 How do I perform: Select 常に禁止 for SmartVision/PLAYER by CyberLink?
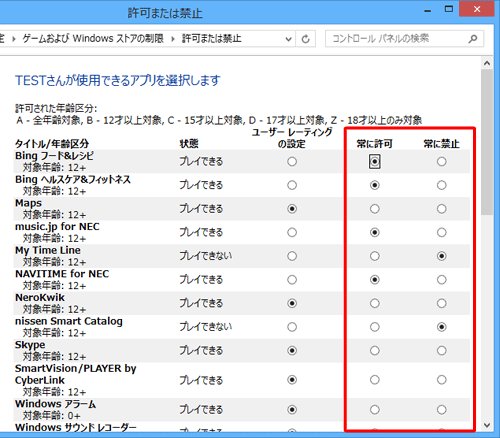point(442,380)
